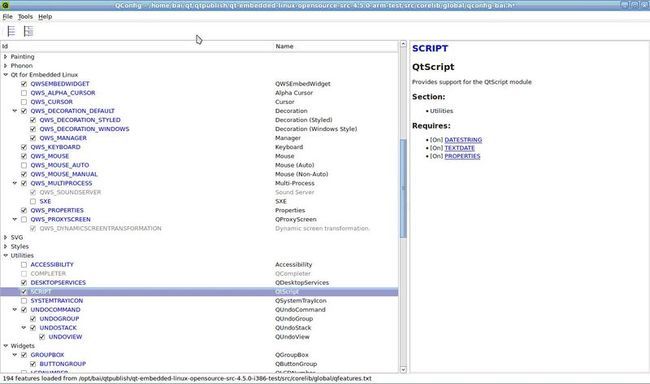
Task: Uncheck the QWS_KEYBOARD checkbox
Action: [x=24, y=147]
